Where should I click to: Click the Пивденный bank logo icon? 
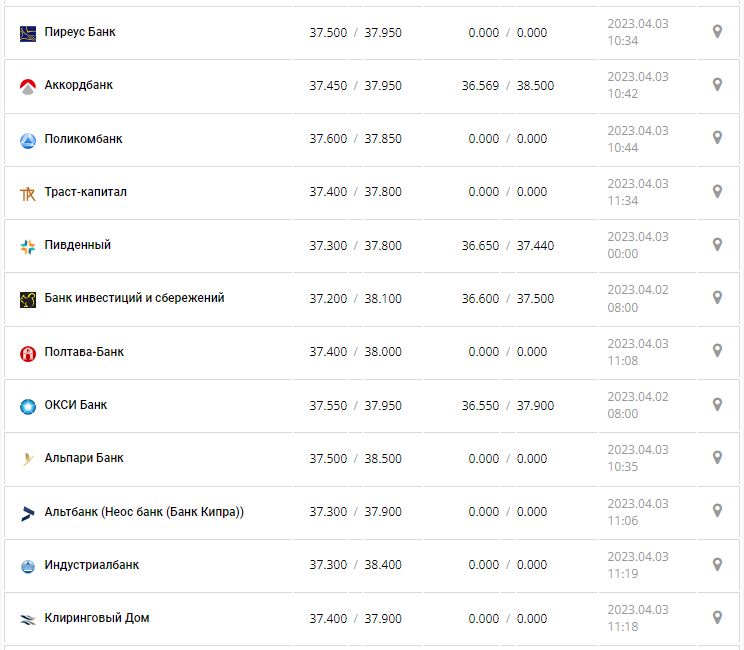(28, 246)
